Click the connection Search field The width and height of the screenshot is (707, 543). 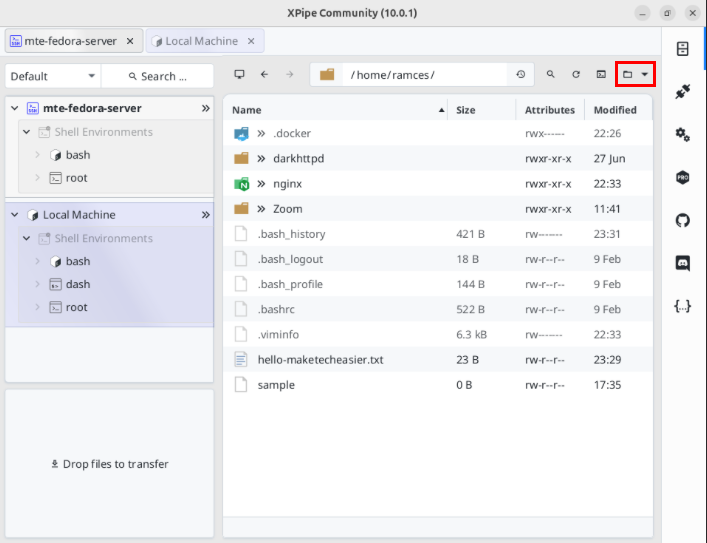157,76
